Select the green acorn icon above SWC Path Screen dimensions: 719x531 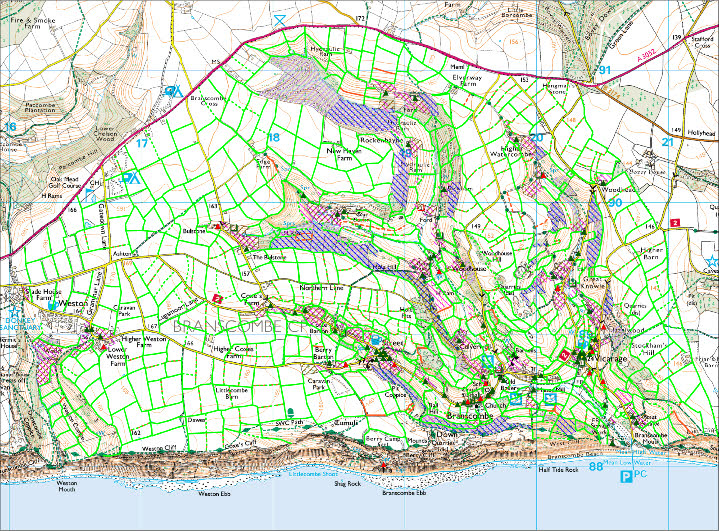tap(291, 411)
